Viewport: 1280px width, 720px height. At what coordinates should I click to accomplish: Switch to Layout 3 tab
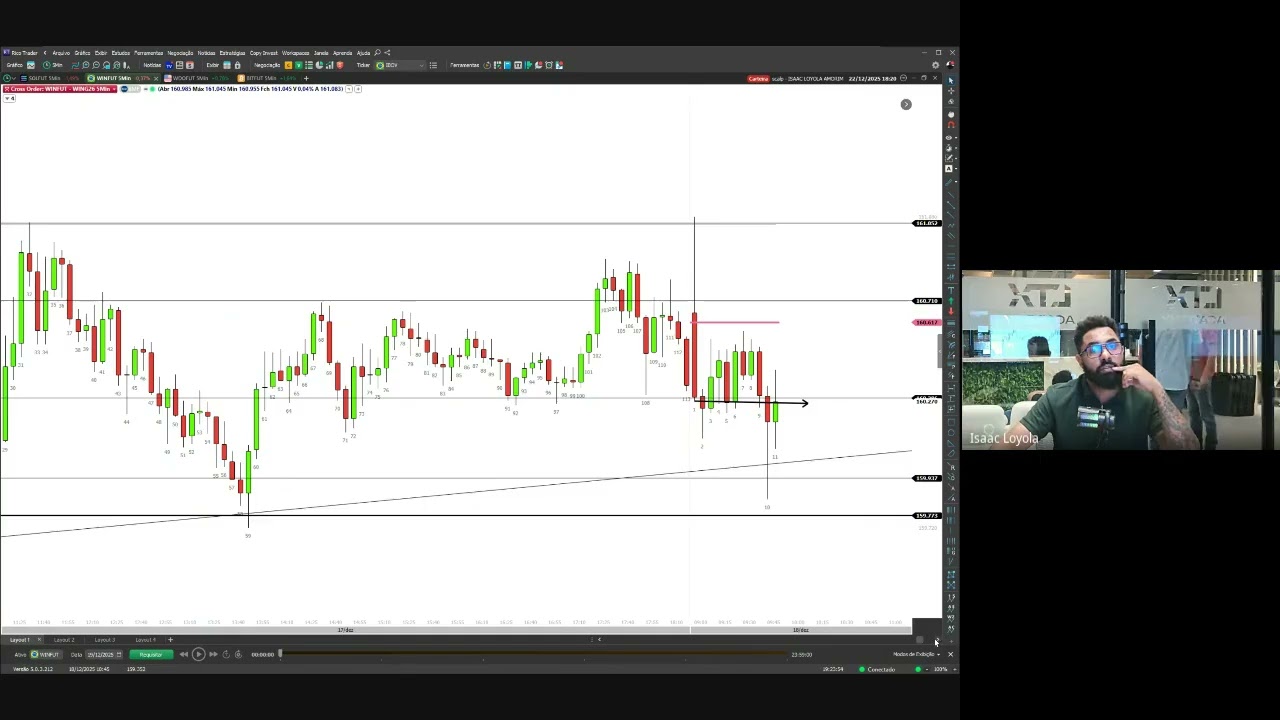(x=104, y=640)
